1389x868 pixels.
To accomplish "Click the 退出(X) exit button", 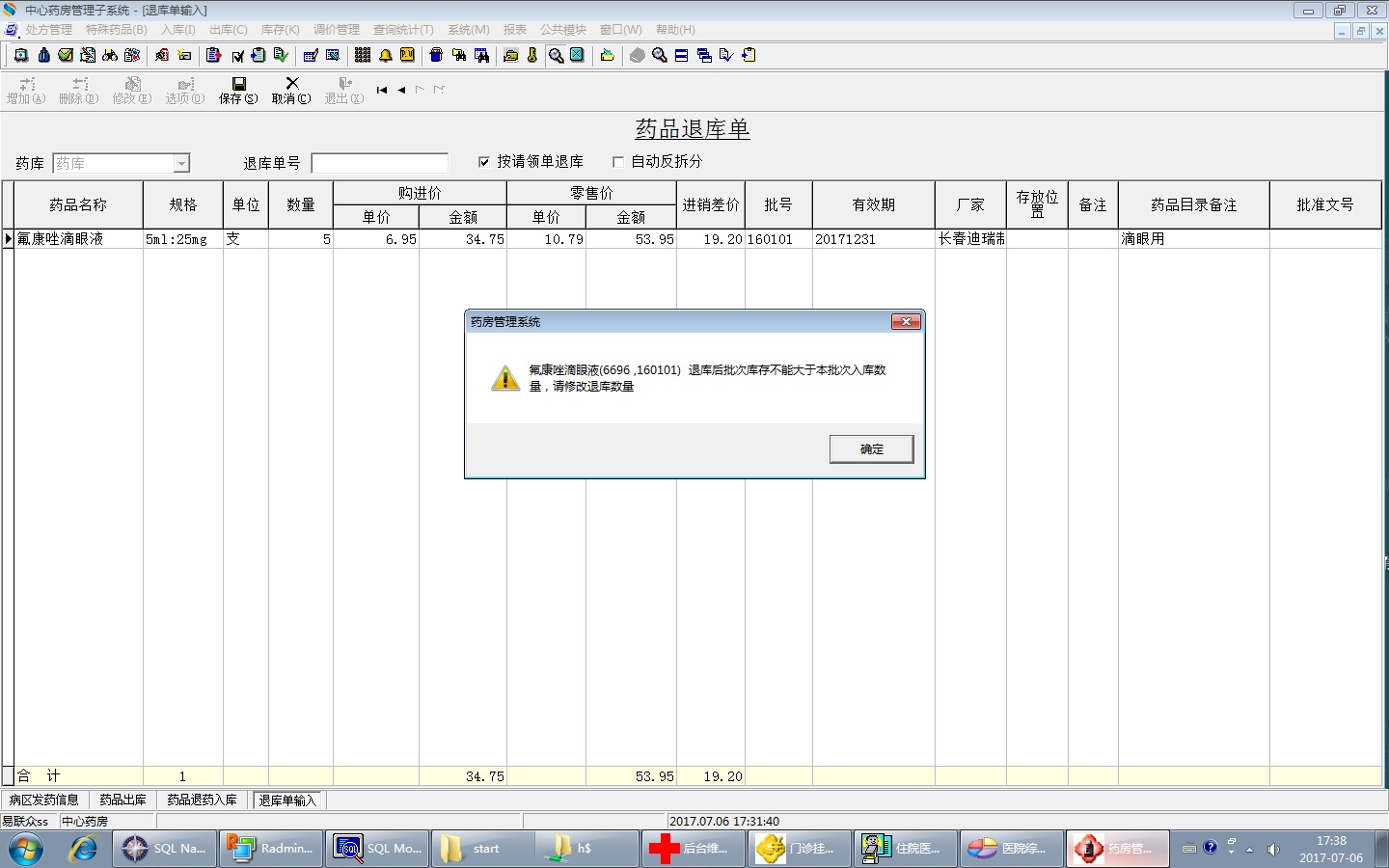I will (344, 91).
